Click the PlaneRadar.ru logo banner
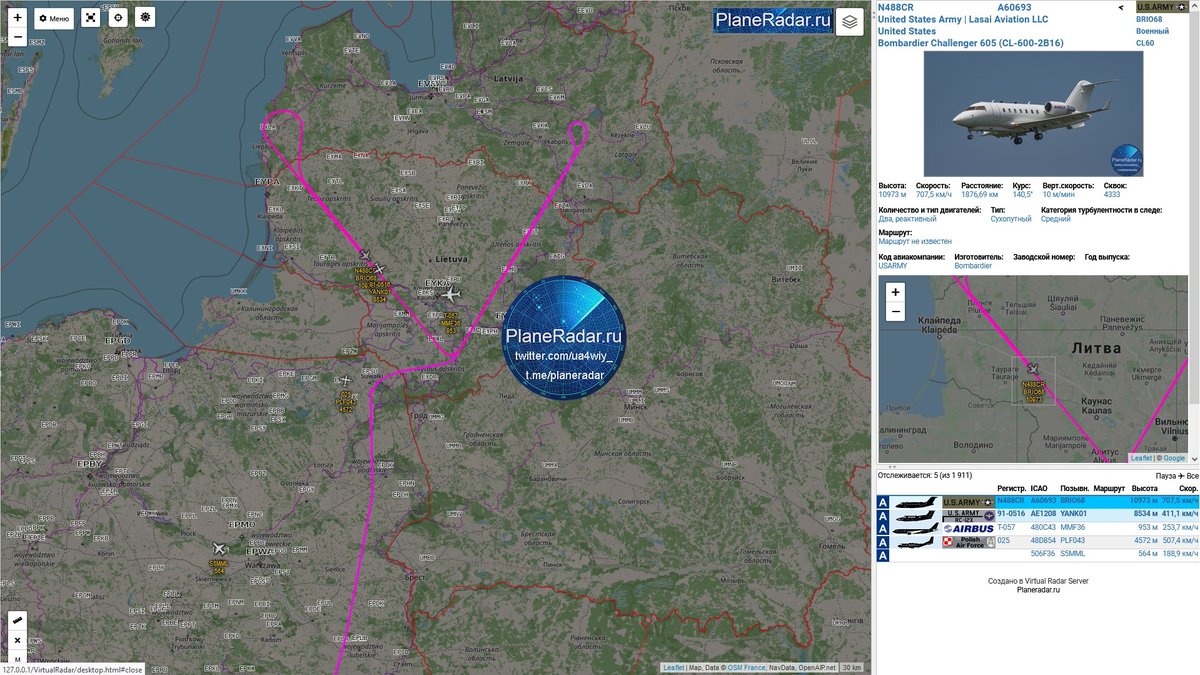This screenshot has width=1200, height=675. click(x=773, y=21)
